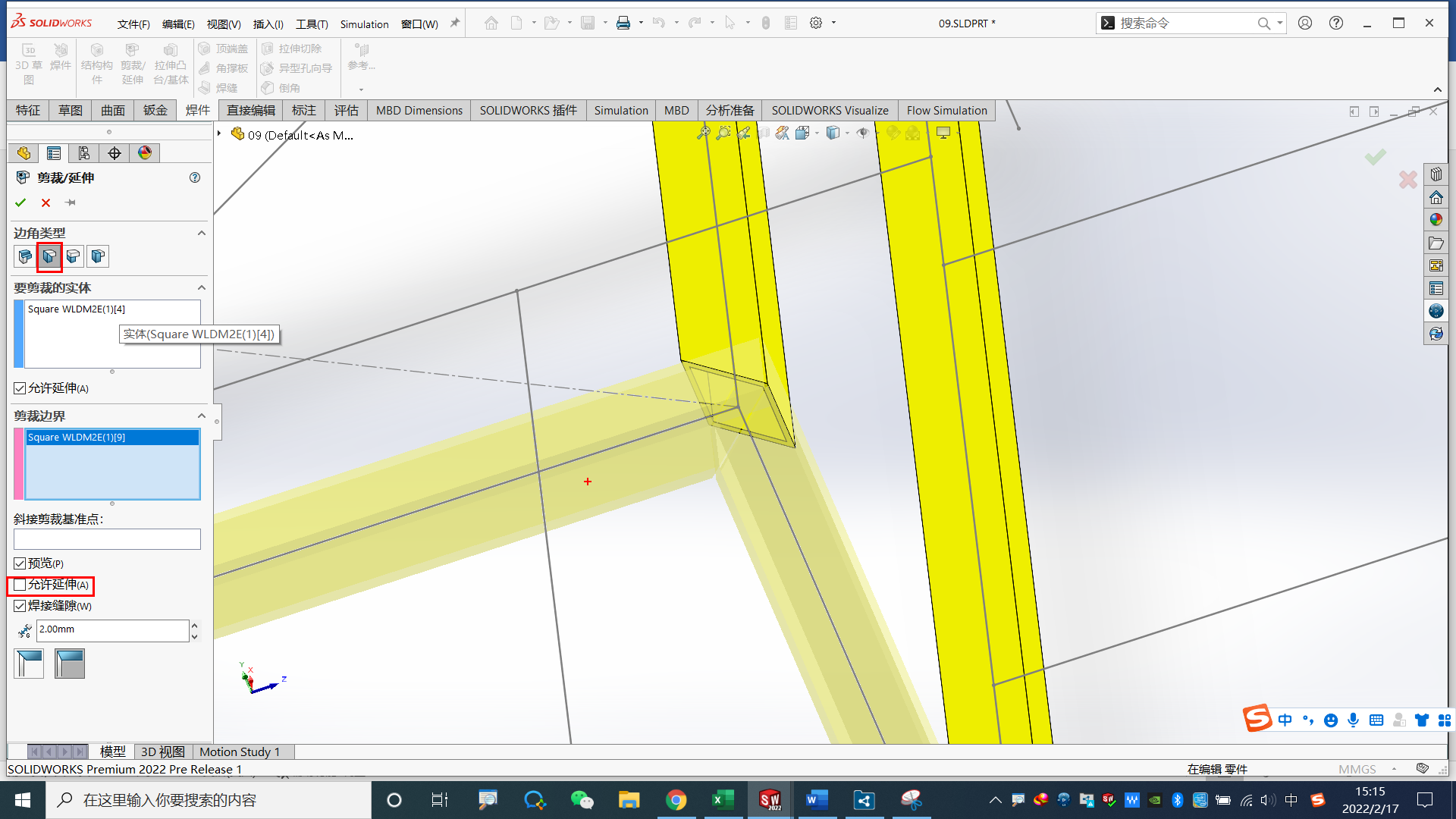Enable allow extension under trimming boundary
This screenshot has height=819, width=1456.
pyautogui.click(x=20, y=585)
